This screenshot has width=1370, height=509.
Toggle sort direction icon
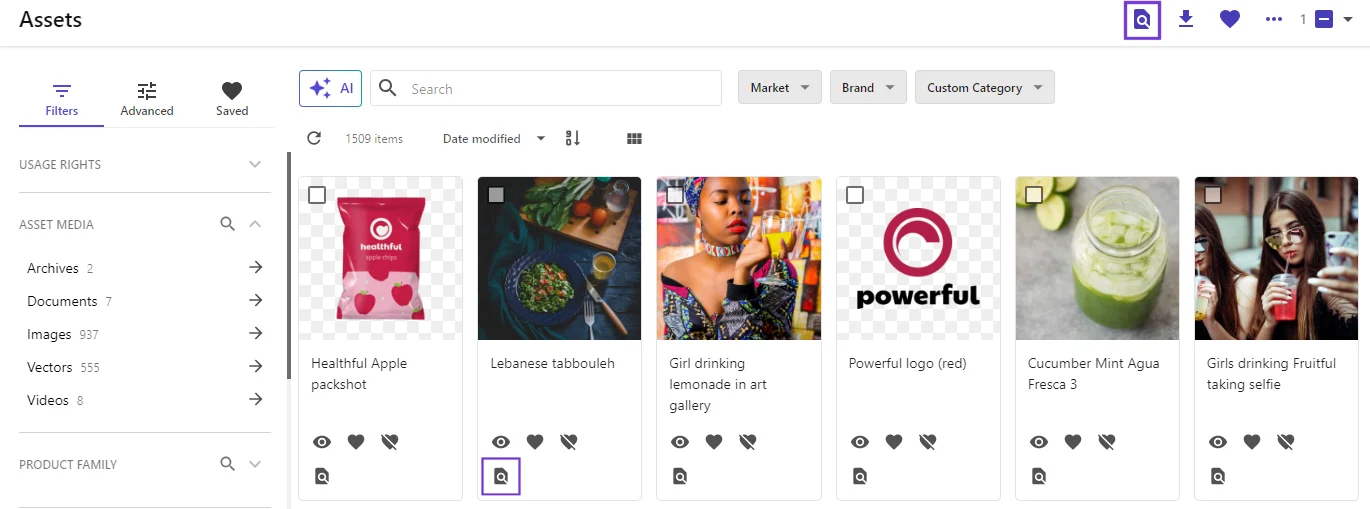(573, 138)
